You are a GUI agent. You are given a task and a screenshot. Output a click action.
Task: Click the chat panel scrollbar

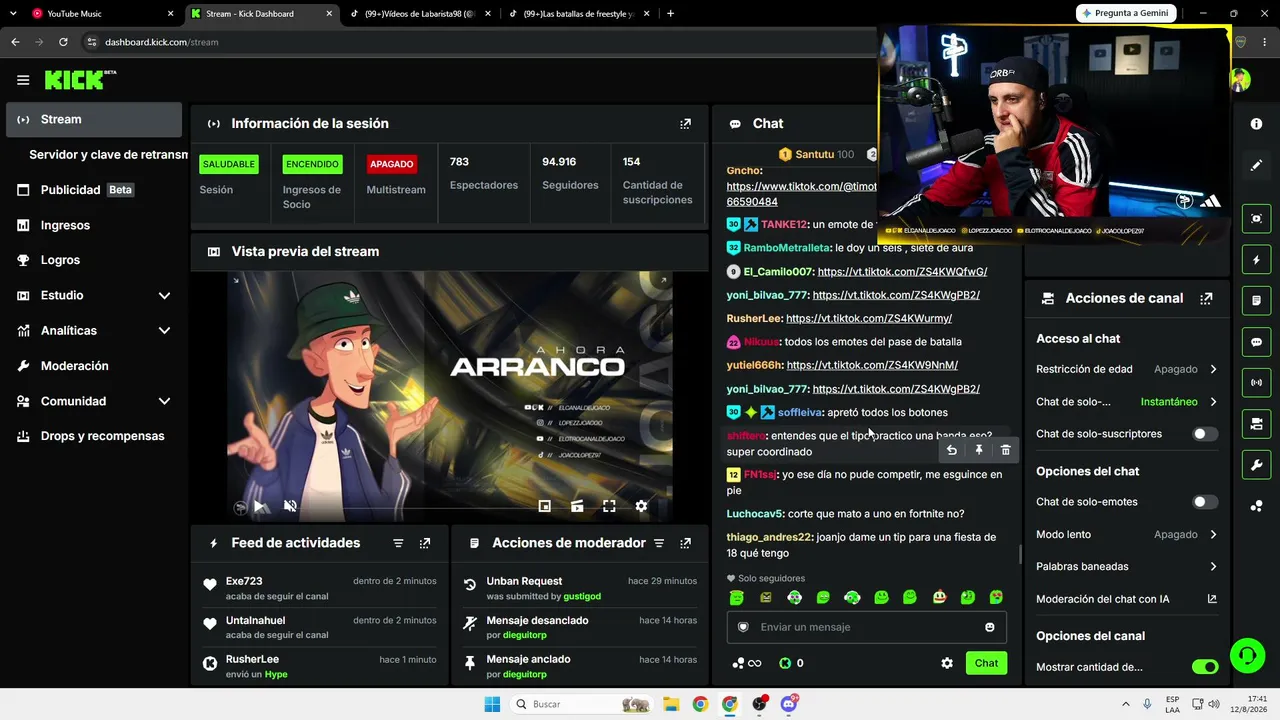point(1020,555)
